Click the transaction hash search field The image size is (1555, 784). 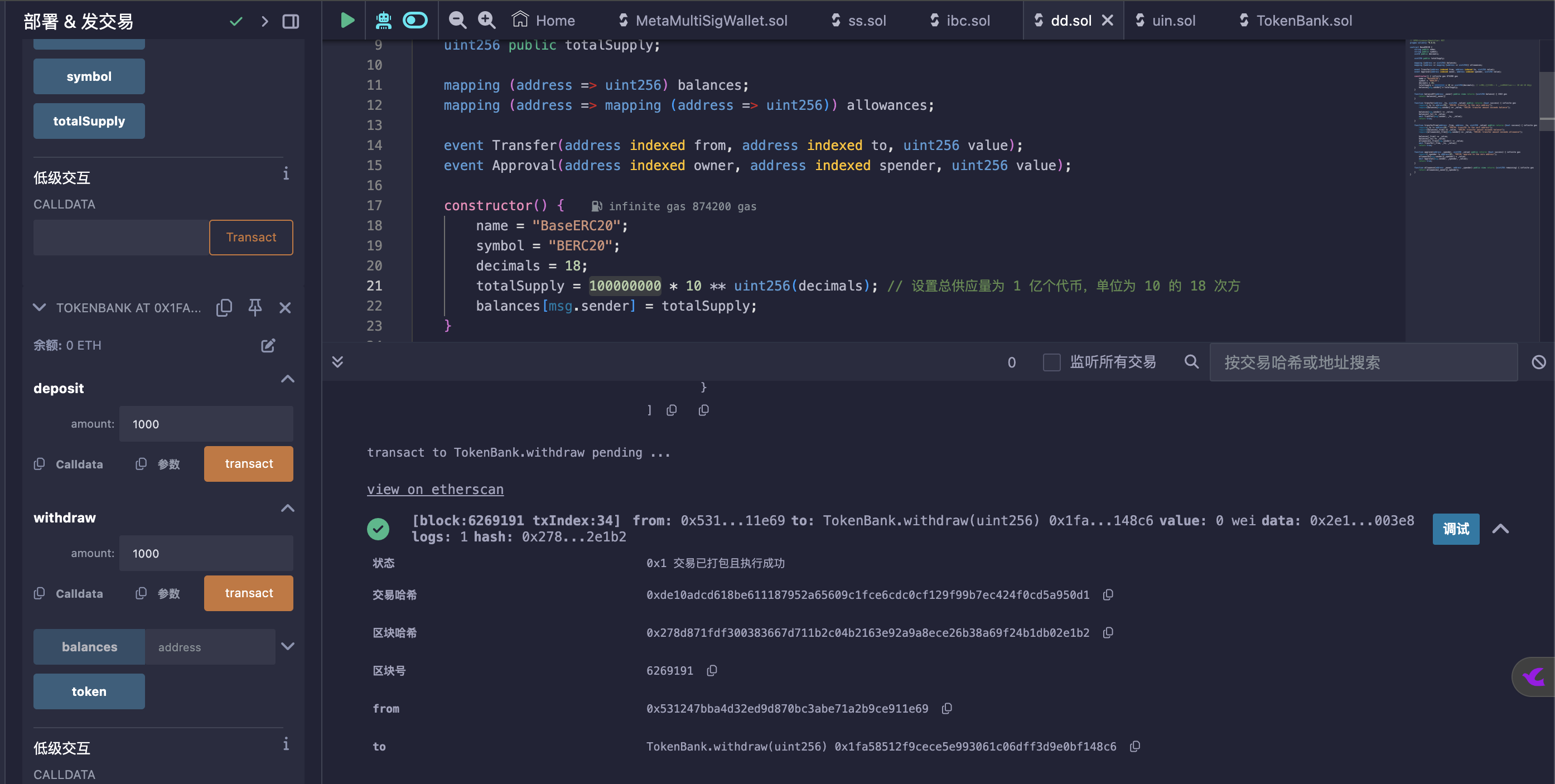pyautogui.click(x=1363, y=362)
